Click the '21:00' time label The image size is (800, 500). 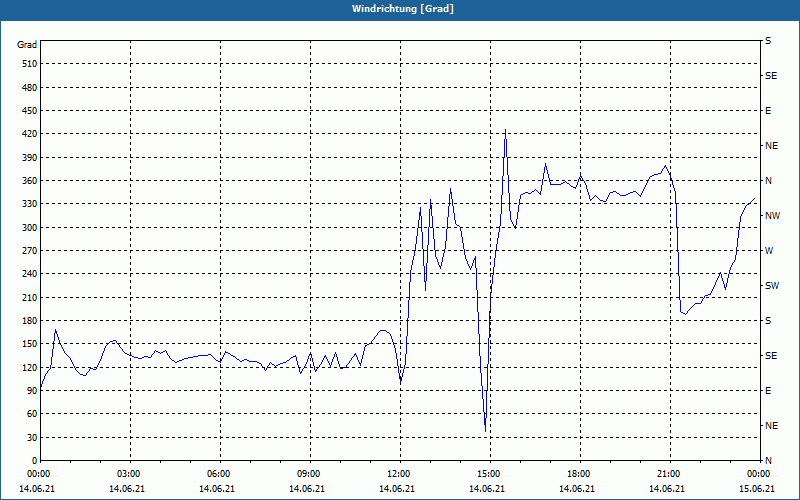coord(670,473)
